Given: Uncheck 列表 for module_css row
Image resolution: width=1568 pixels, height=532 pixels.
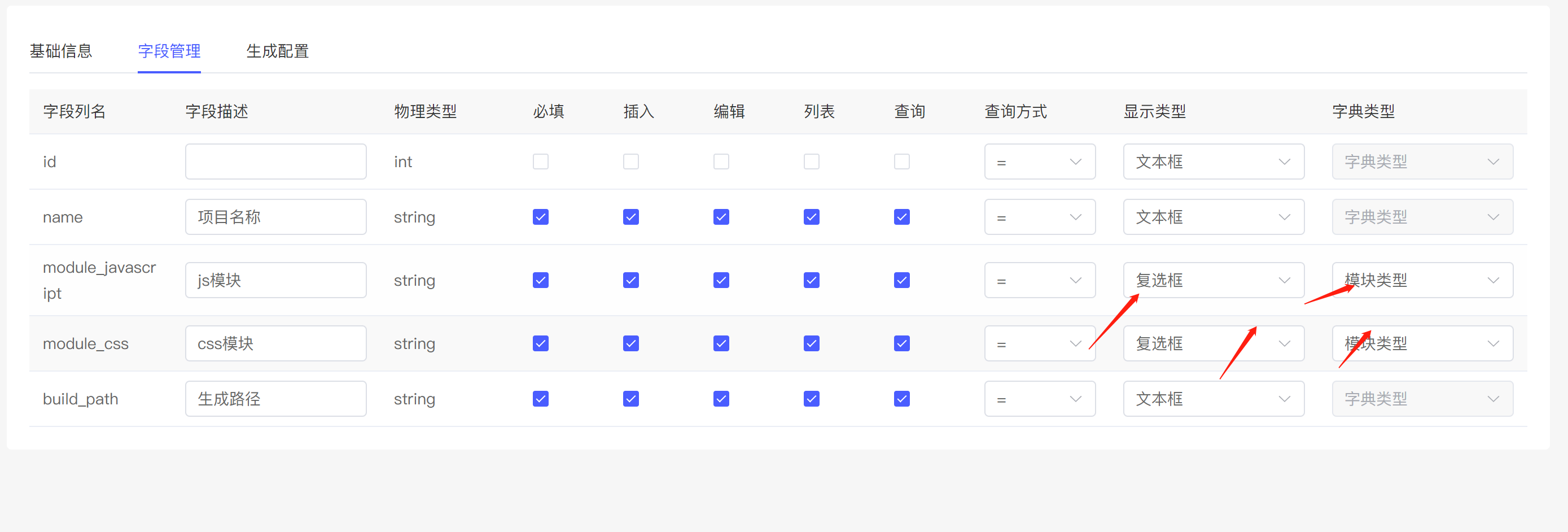Looking at the screenshot, I should [812, 343].
